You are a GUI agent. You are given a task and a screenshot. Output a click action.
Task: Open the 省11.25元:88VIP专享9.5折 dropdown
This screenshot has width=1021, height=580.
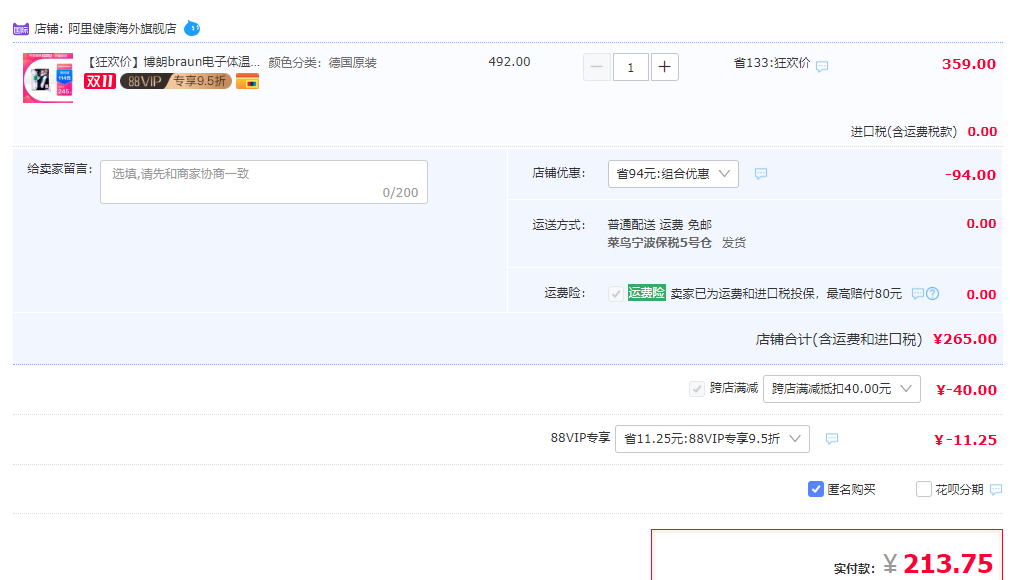click(712, 439)
